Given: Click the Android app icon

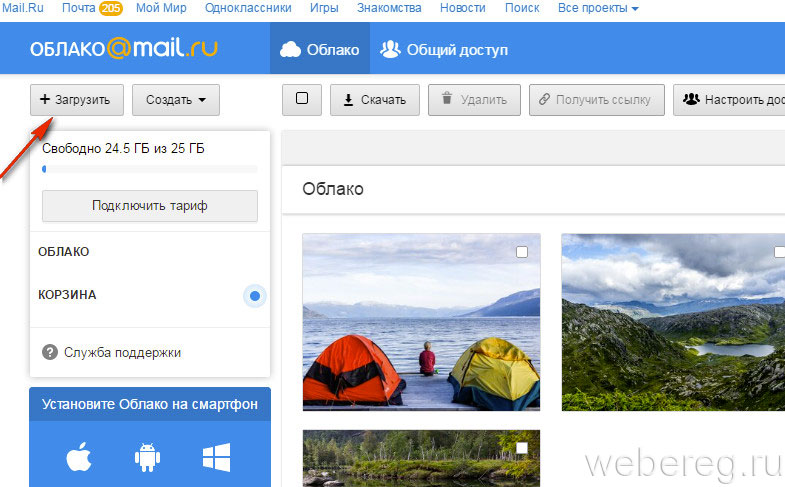Looking at the screenshot, I should coord(147,457).
